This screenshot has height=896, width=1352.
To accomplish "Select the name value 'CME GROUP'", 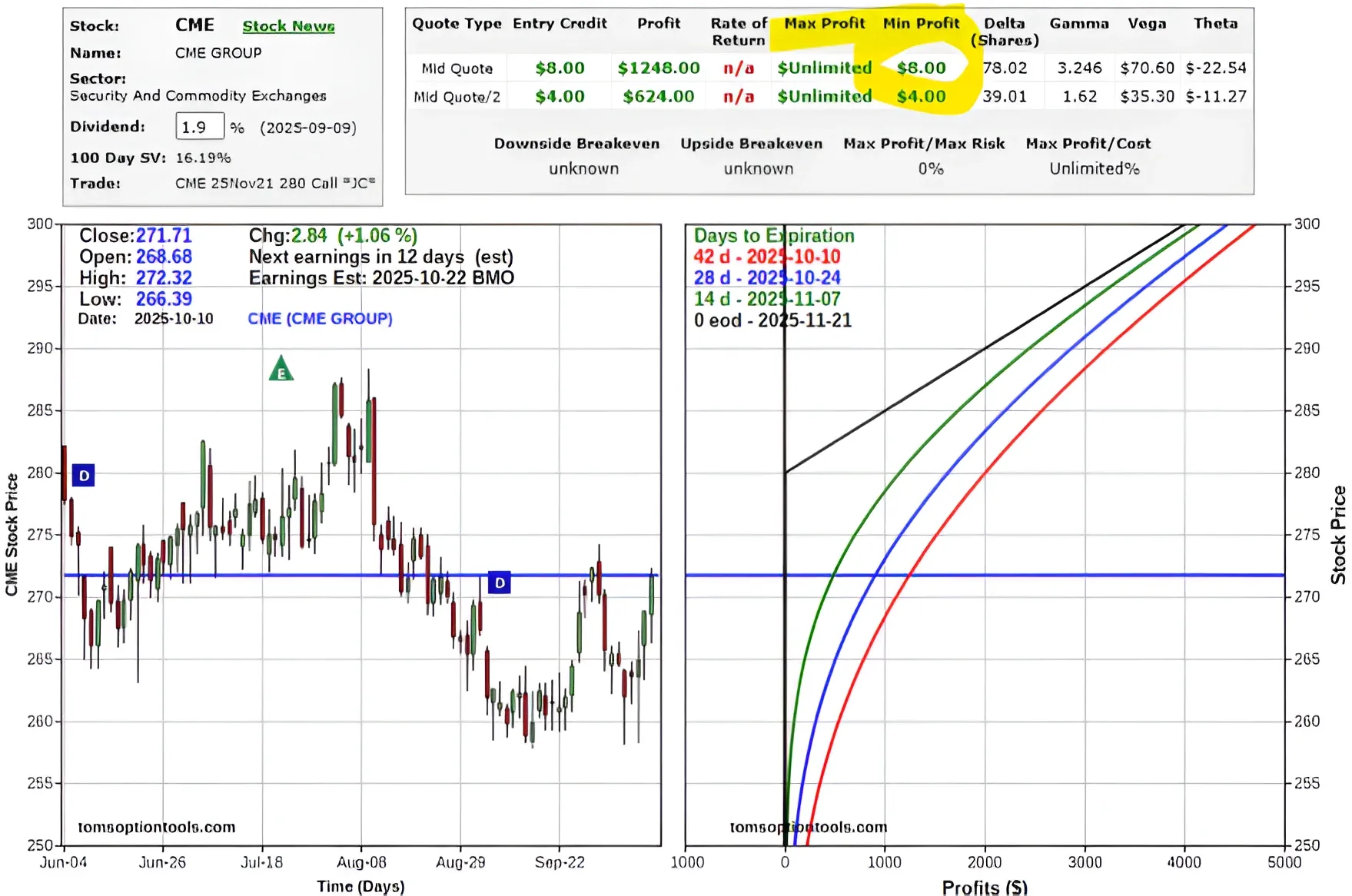I will pos(218,53).
